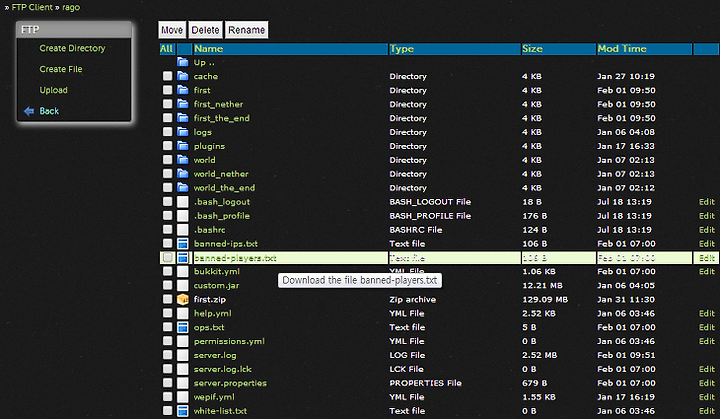Select all files via the All header

pos(166,49)
